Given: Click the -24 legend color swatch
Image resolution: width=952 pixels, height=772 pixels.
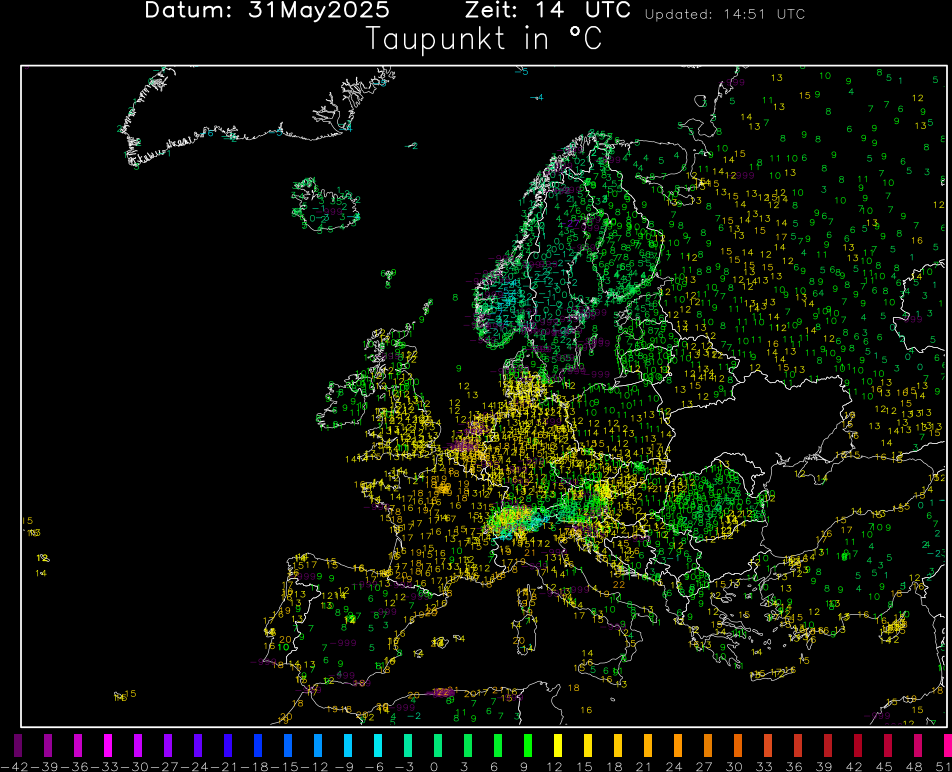Looking at the screenshot, I should click(x=198, y=745).
